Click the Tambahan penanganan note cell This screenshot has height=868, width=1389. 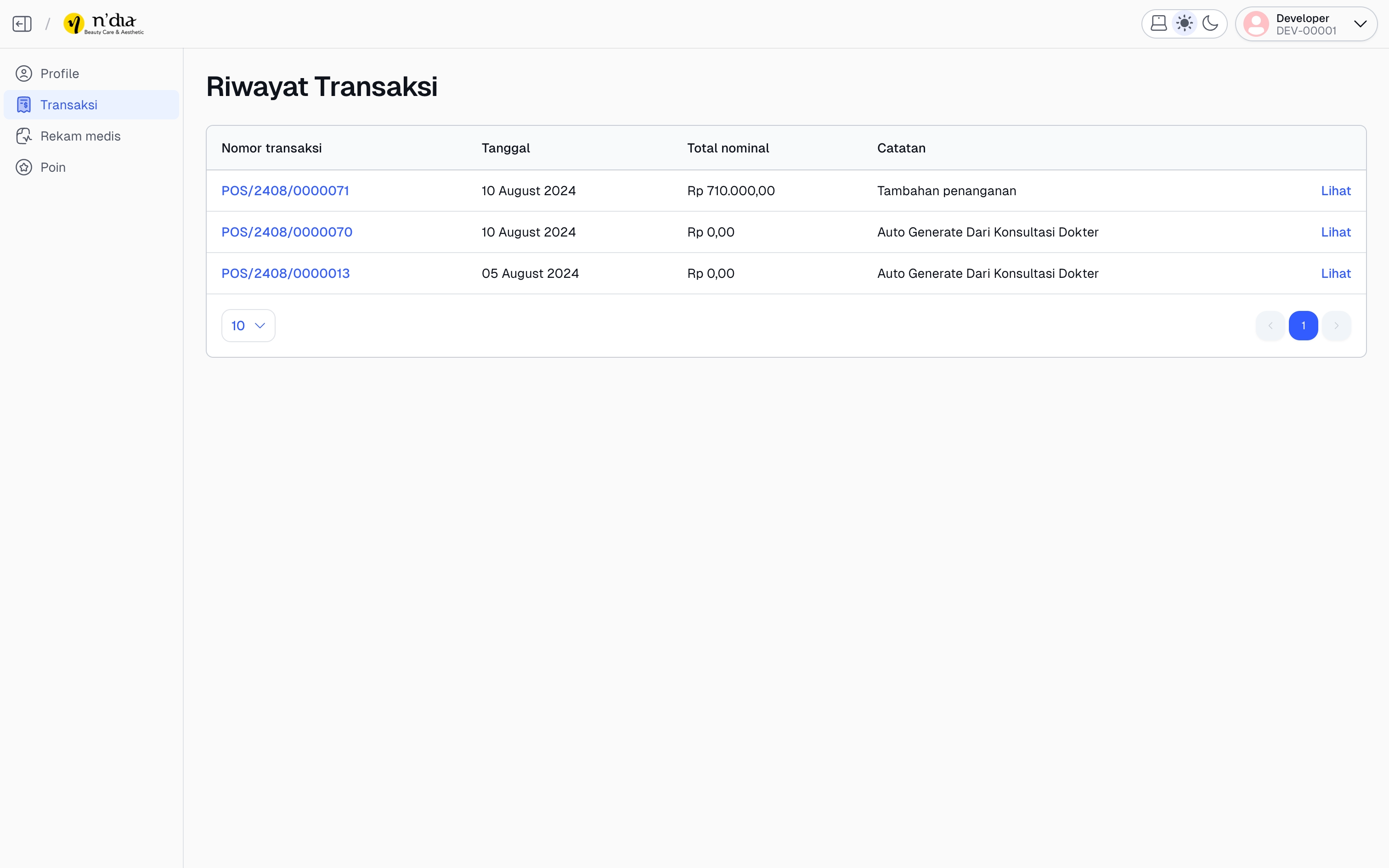[x=947, y=191]
